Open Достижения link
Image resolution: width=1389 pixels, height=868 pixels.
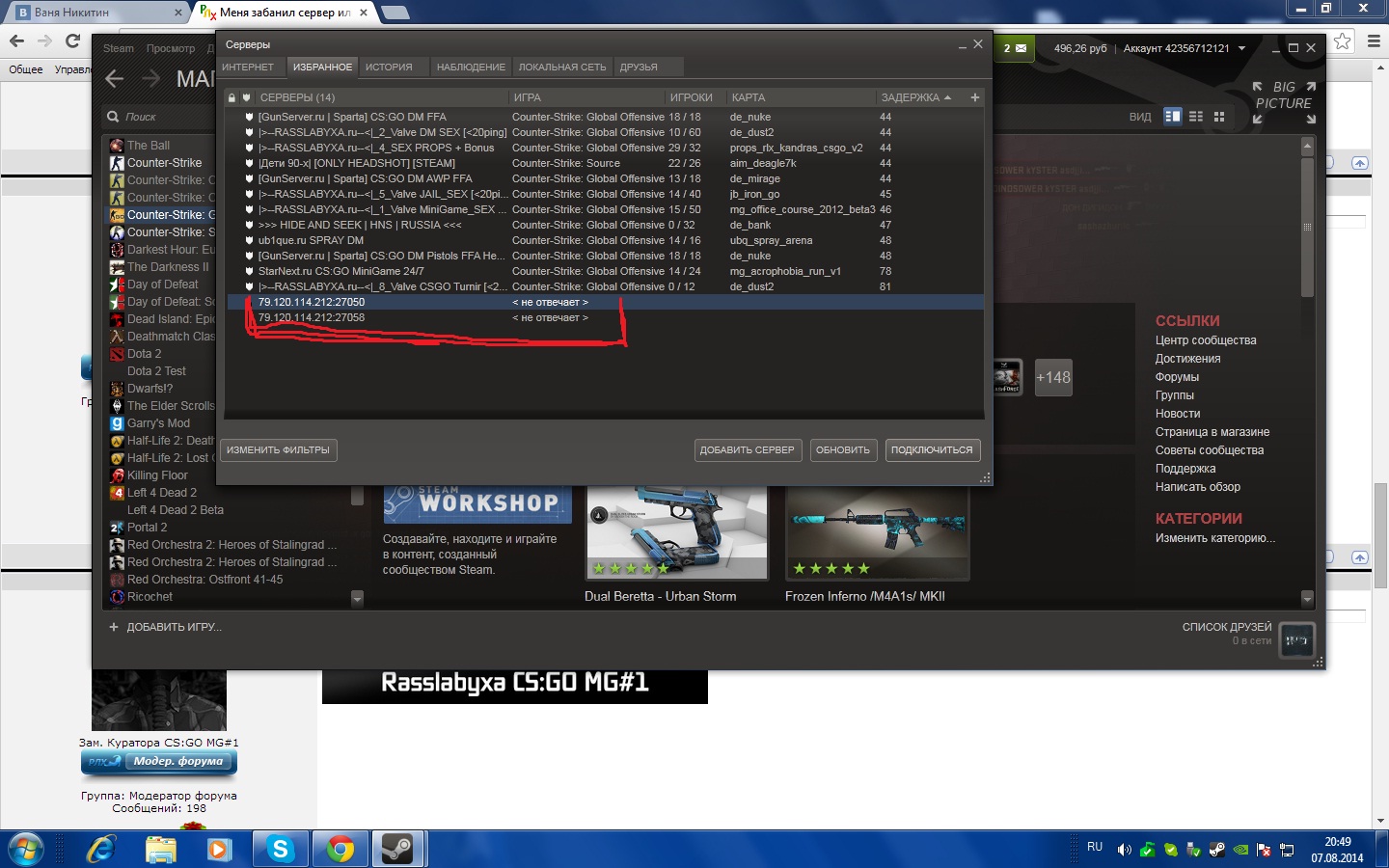coord(1188,359)
